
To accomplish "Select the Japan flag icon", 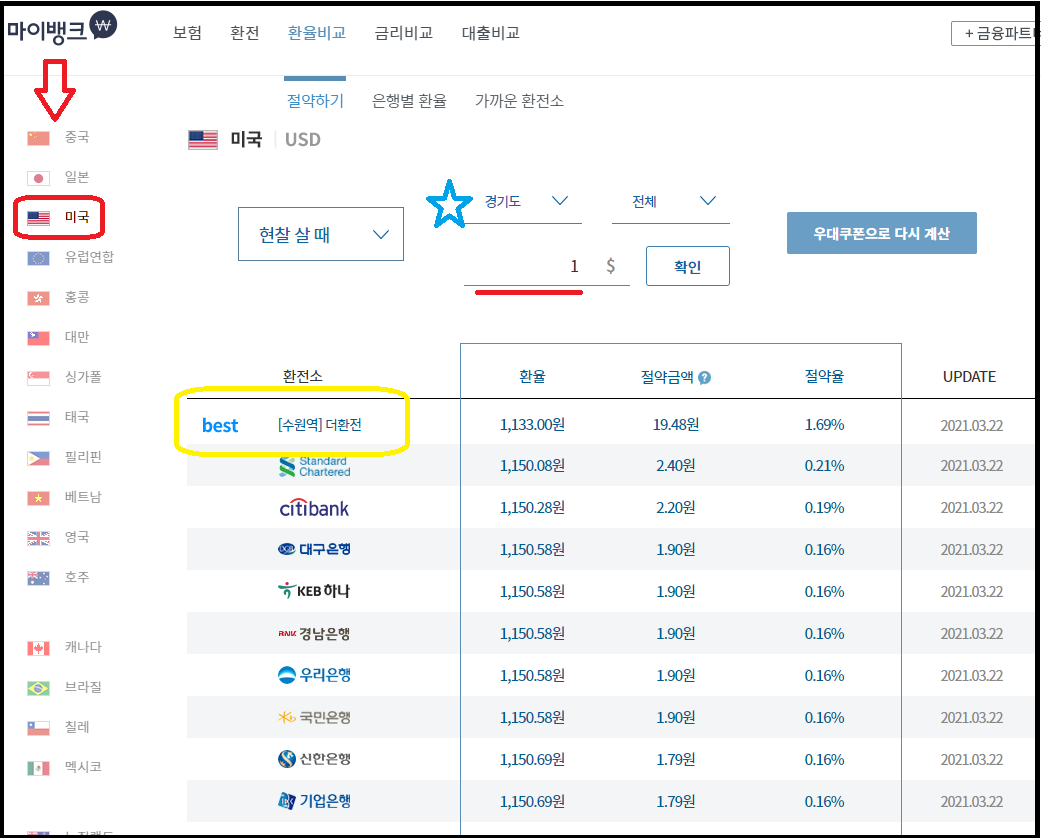I will tap(39, 178).
